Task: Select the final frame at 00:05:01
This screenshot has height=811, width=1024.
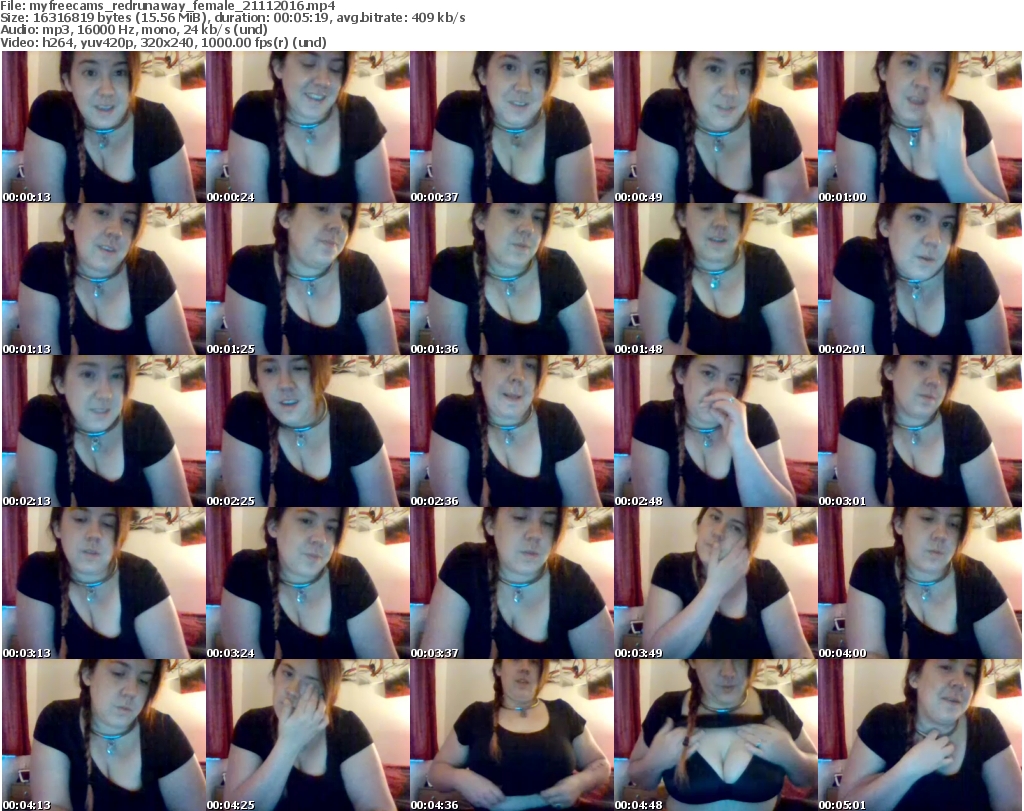Action: click(920, 735)
